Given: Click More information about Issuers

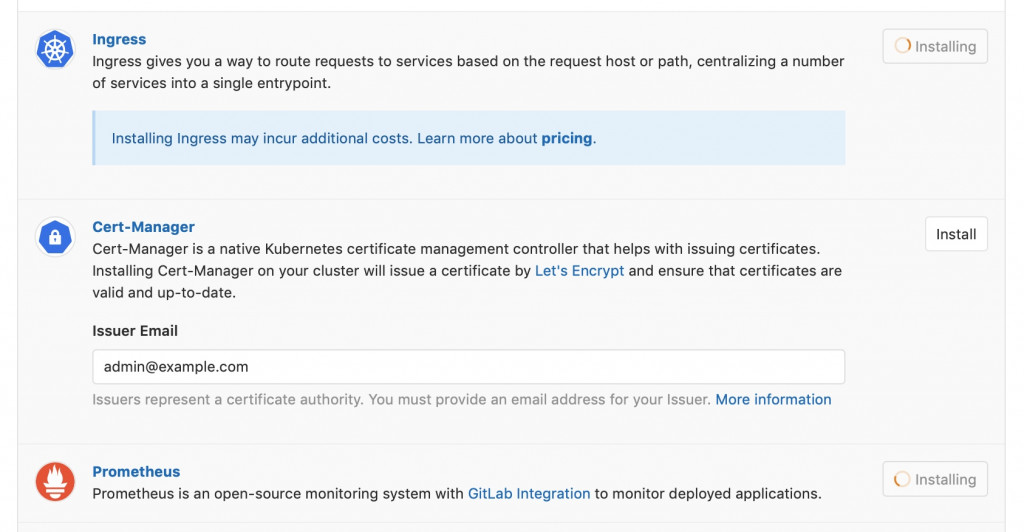Looking at the screenshot, I should (773, 399).
